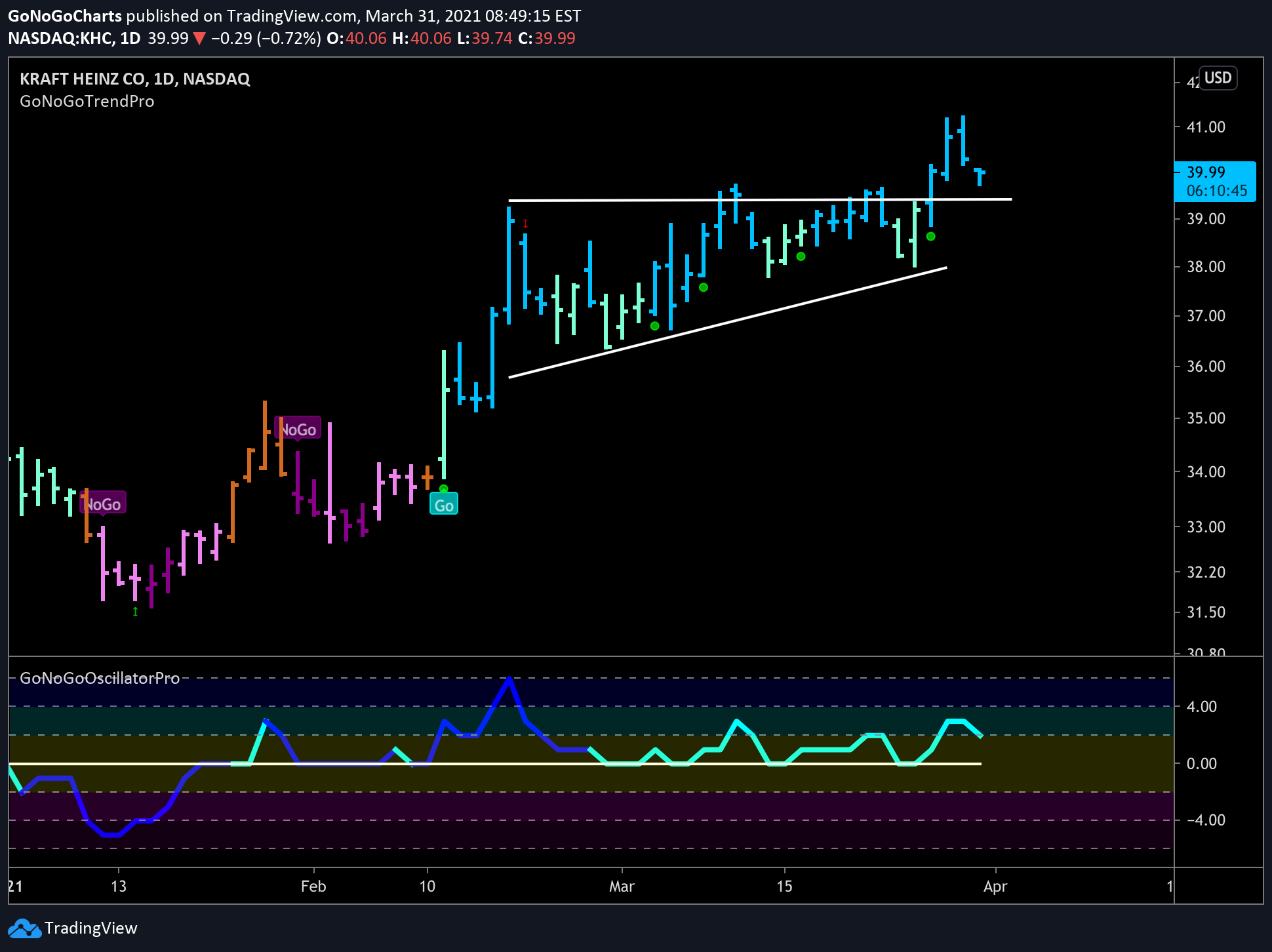The width and height of the screenshot is (1272, 952).
Task: Click the green dot below the Go label candle
Action: click(444, 489)
